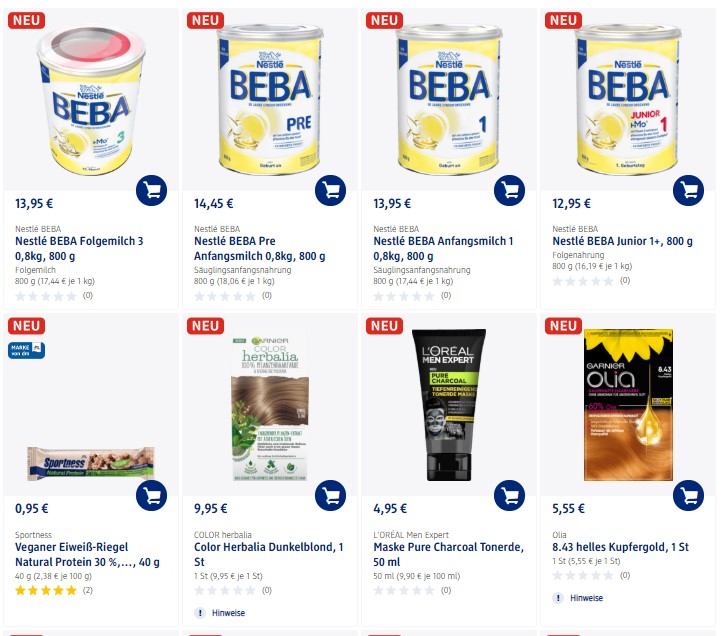This screenshot has height=636, width=723.
Task: Open Veganer Eiweiß-Riegel Natural Protein link
Action: pyautogui.click(x=88, y=554)
